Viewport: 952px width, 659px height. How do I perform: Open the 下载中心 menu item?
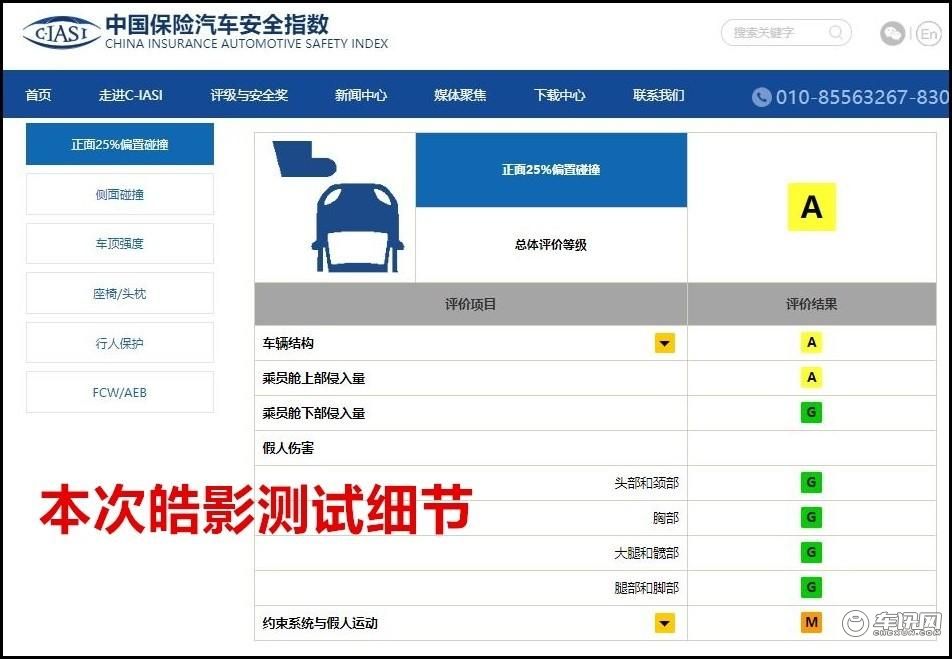coord(559,95)
